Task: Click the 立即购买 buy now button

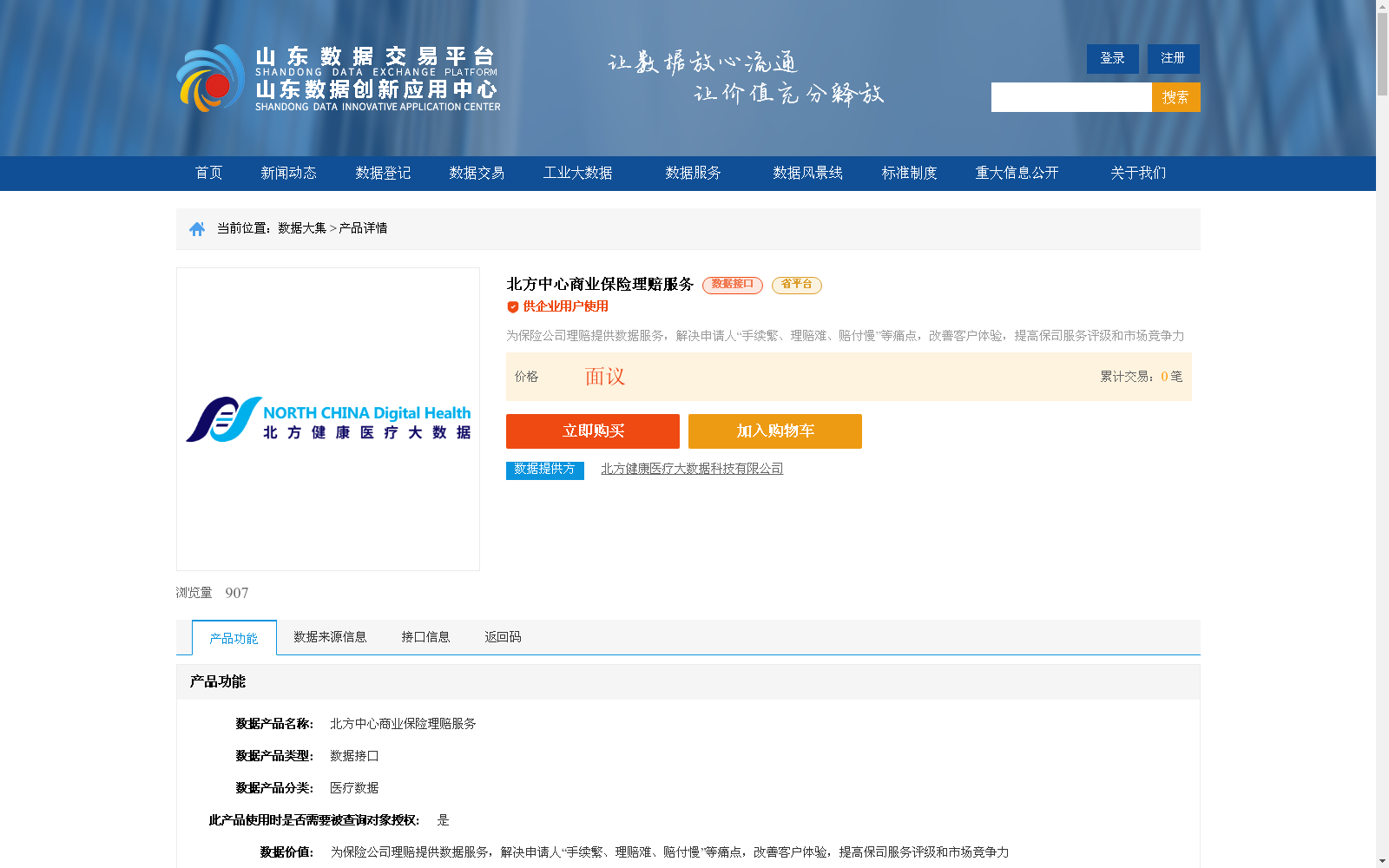Action: click(x=593, y=431)
